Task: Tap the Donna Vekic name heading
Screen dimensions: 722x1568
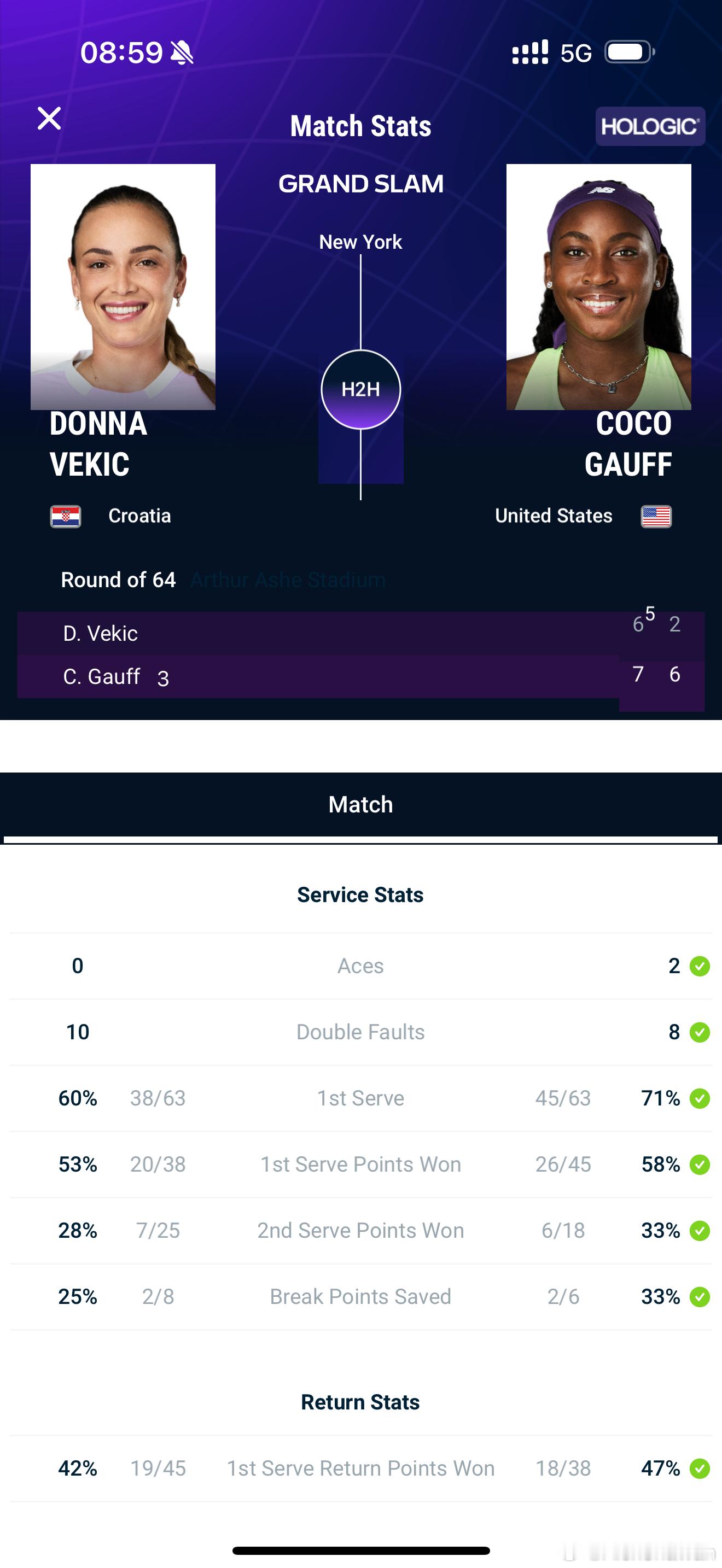Action: pyautogui.click(x=98, y=444)
